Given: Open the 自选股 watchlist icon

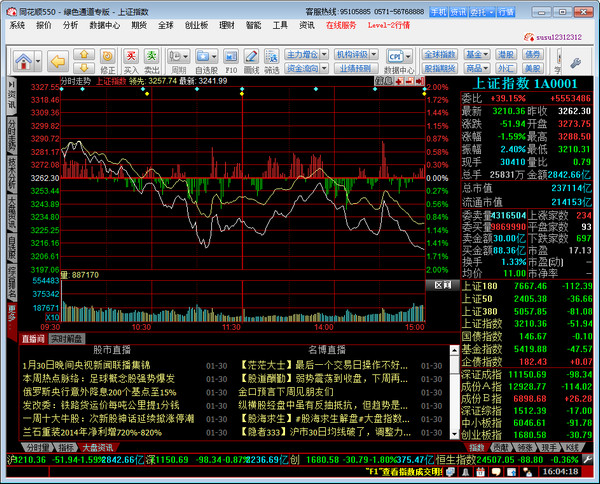Looking at the screenshot, I should tap(209, 55).
